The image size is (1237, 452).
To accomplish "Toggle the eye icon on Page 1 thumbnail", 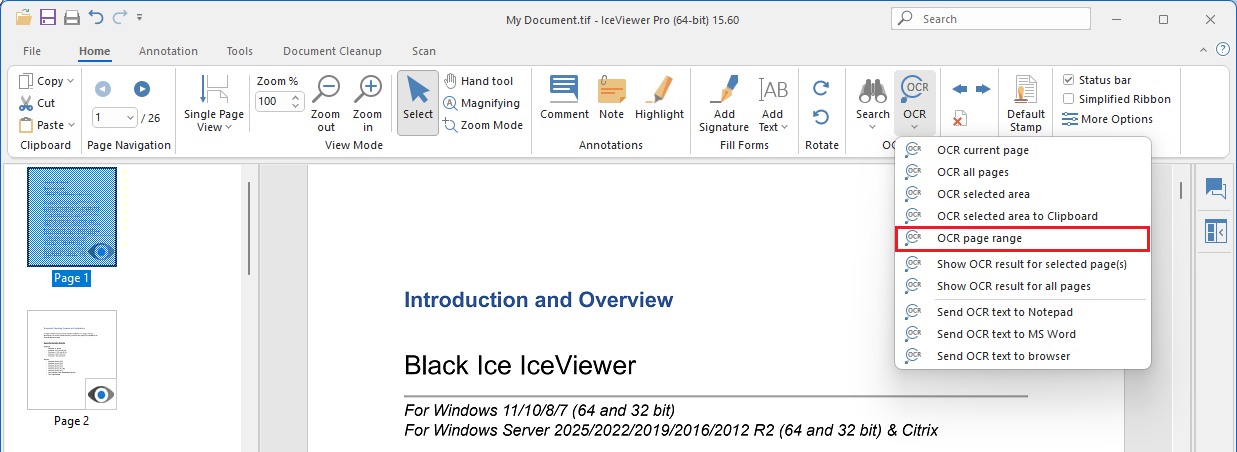I will tap(100, 251).
